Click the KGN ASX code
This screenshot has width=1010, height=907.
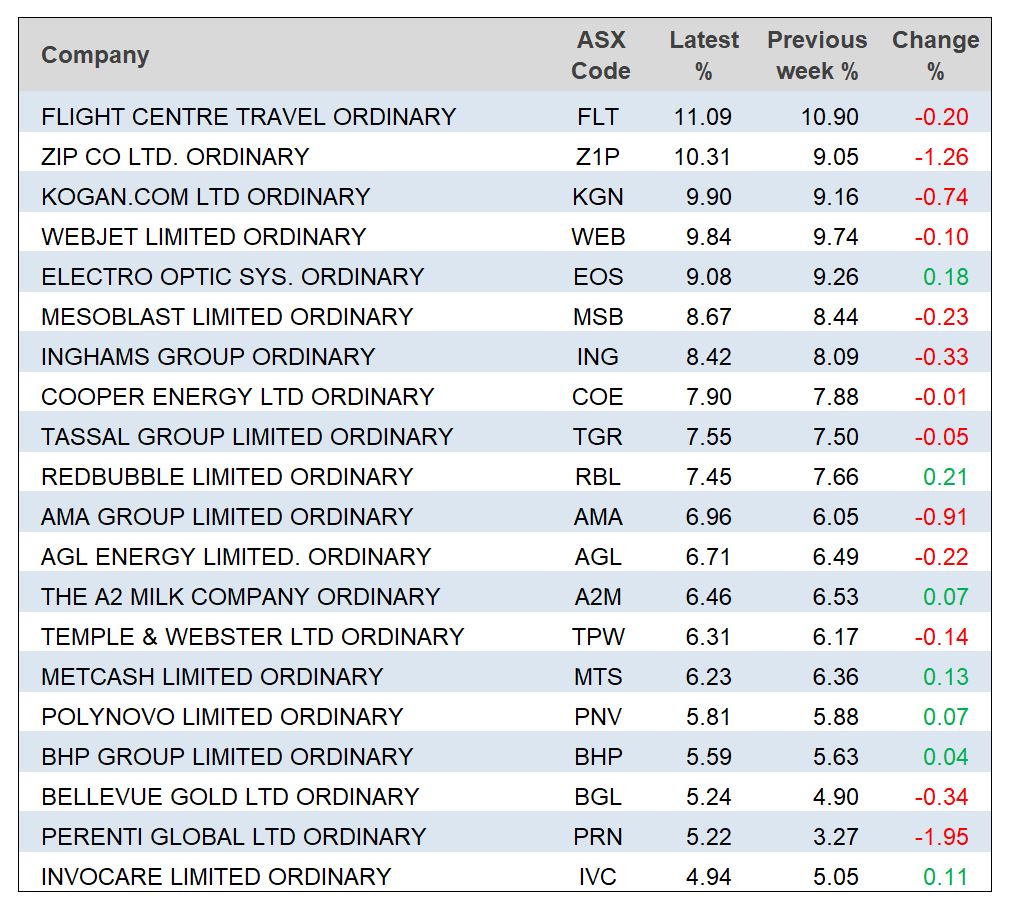click(x=598, y=197)
